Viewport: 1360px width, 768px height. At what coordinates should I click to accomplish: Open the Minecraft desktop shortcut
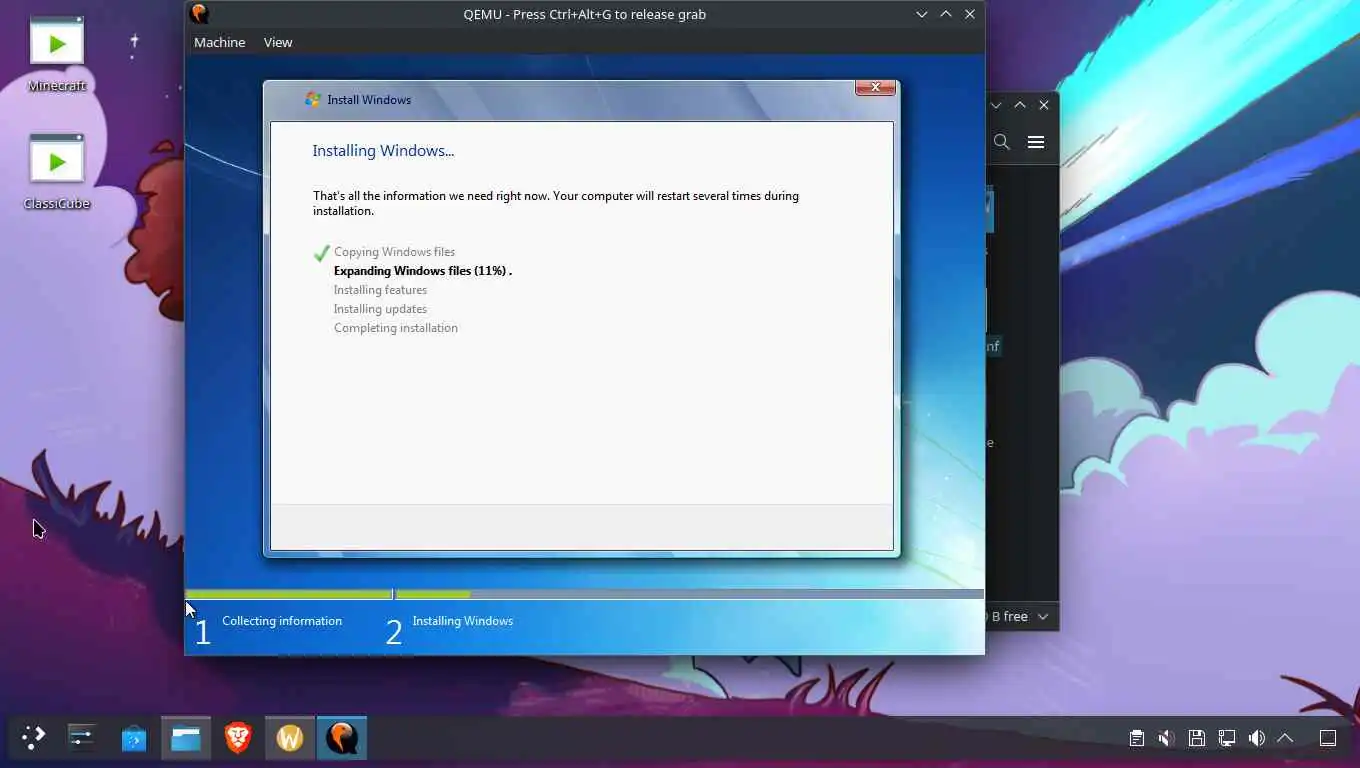[57, 55]
